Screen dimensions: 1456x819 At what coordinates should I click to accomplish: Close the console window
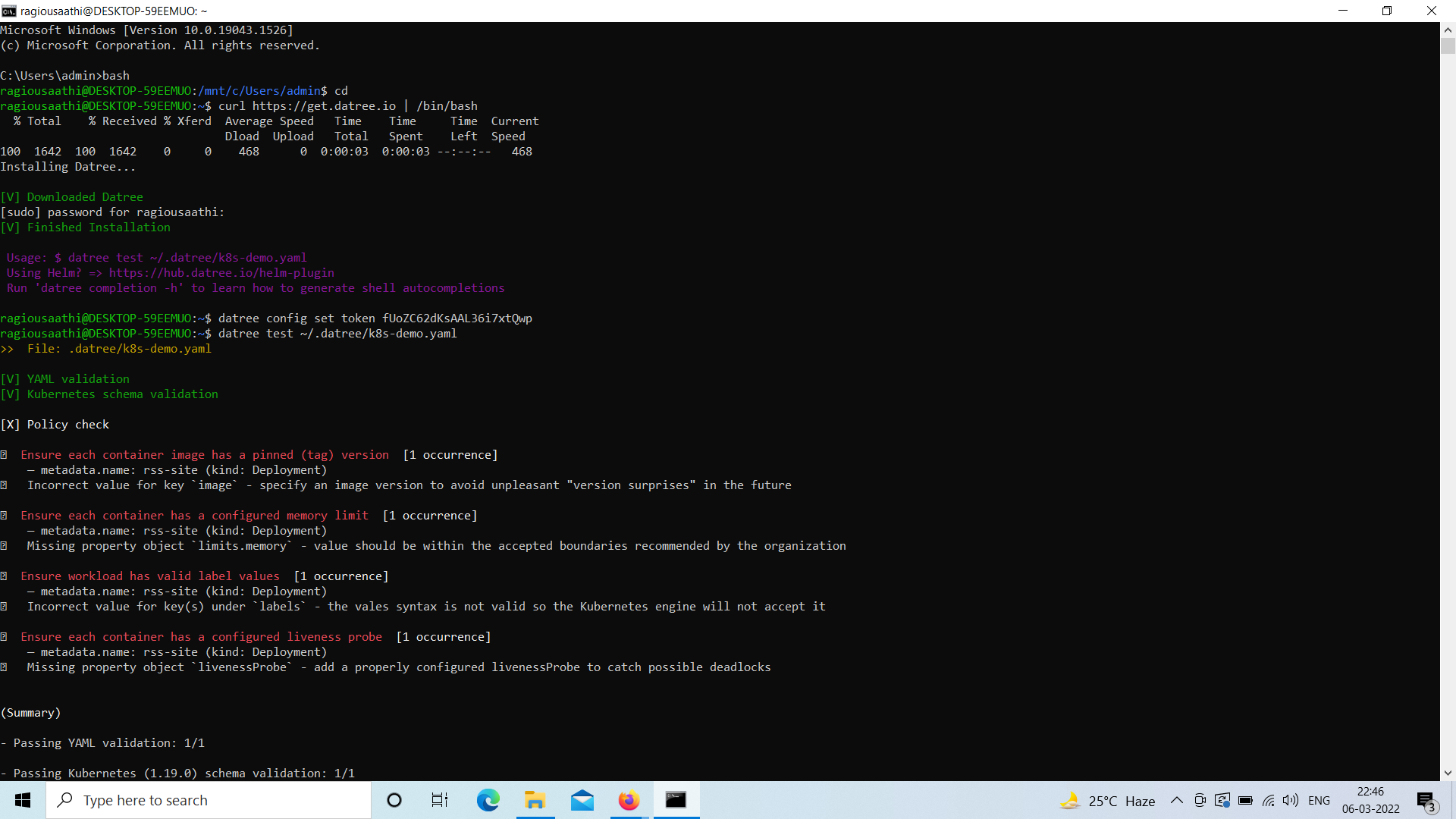pyautogui.click(x=1432, y=11)
